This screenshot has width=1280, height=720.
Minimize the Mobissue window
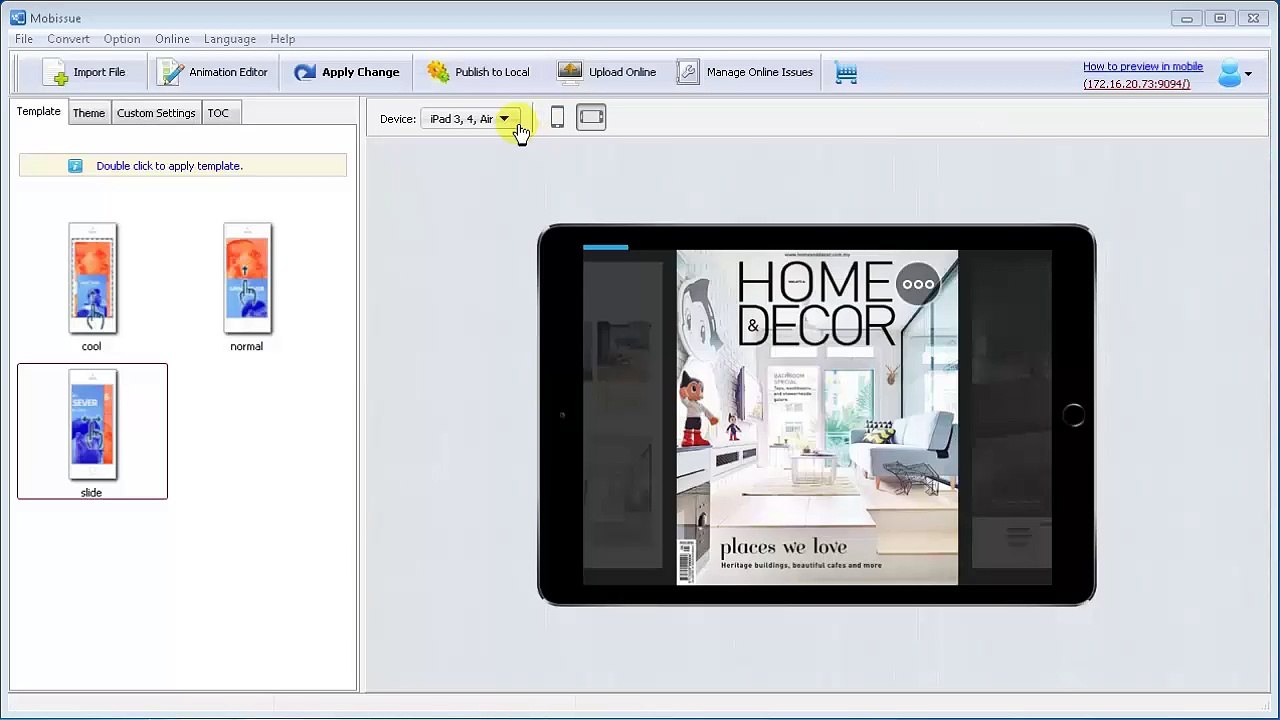point(1187,18)
